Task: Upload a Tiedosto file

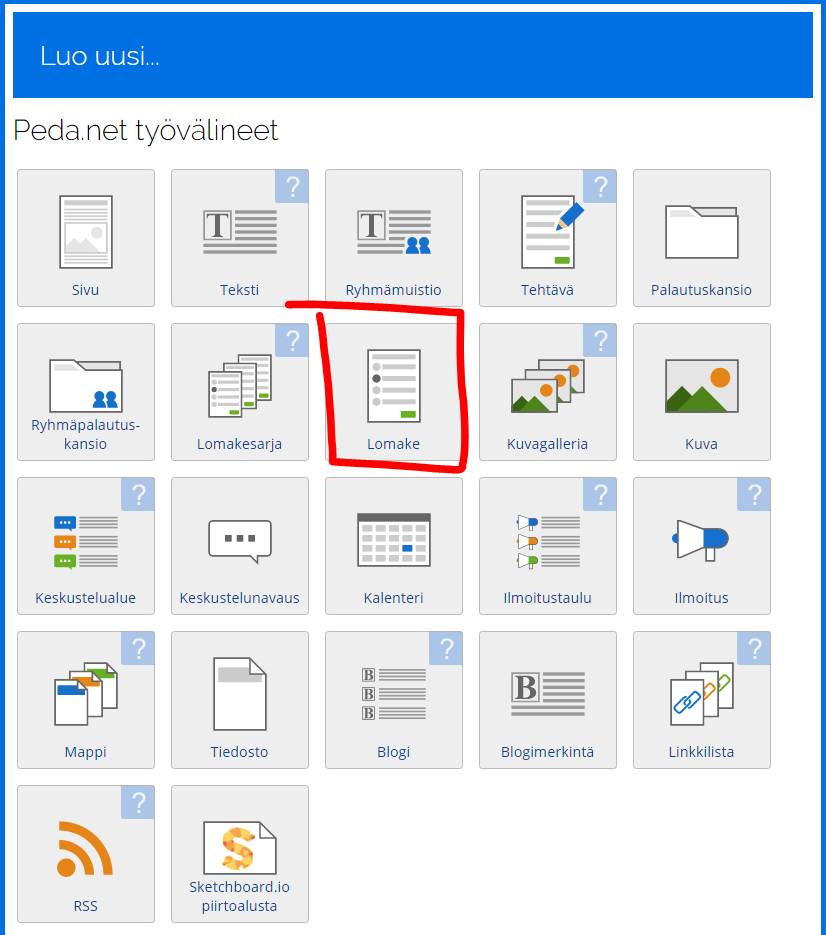Action: [240, 700]
